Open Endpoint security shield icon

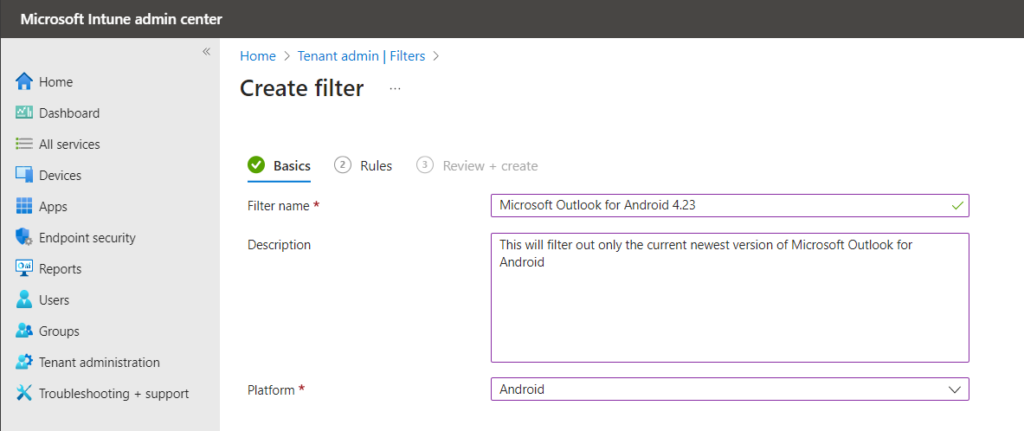(x=24, y=238)
